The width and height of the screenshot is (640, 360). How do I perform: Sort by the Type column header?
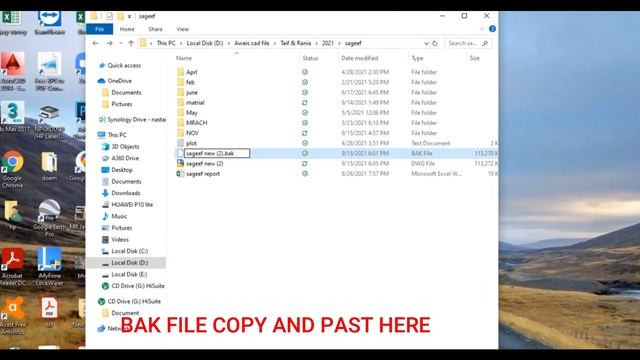[x=417, y=58]
